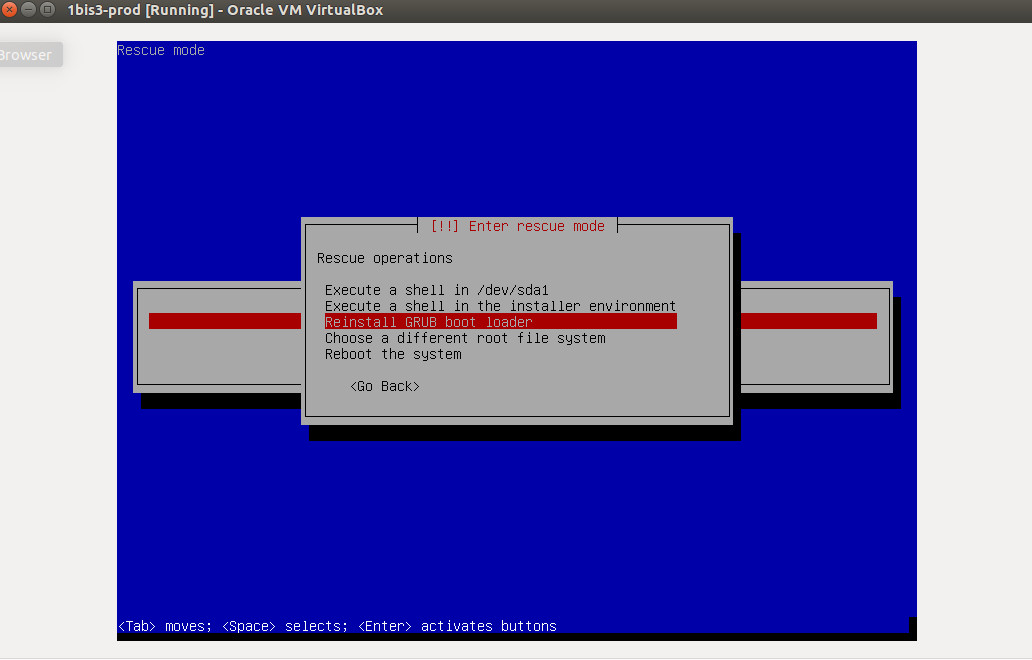Pick the highlighted 'Reinstall GRUB boot loader' option
This screenshot has height=660, width=1032.
(x=428, y=322)
